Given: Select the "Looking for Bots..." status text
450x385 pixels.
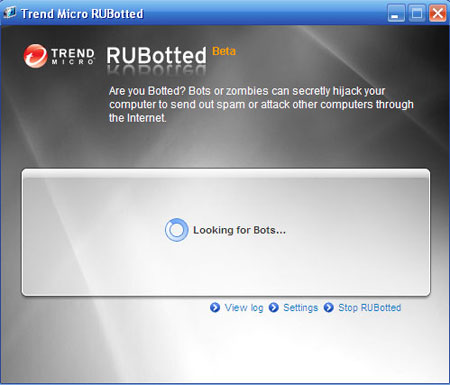Looking at the screenshot, I should [x=239, y=230].
